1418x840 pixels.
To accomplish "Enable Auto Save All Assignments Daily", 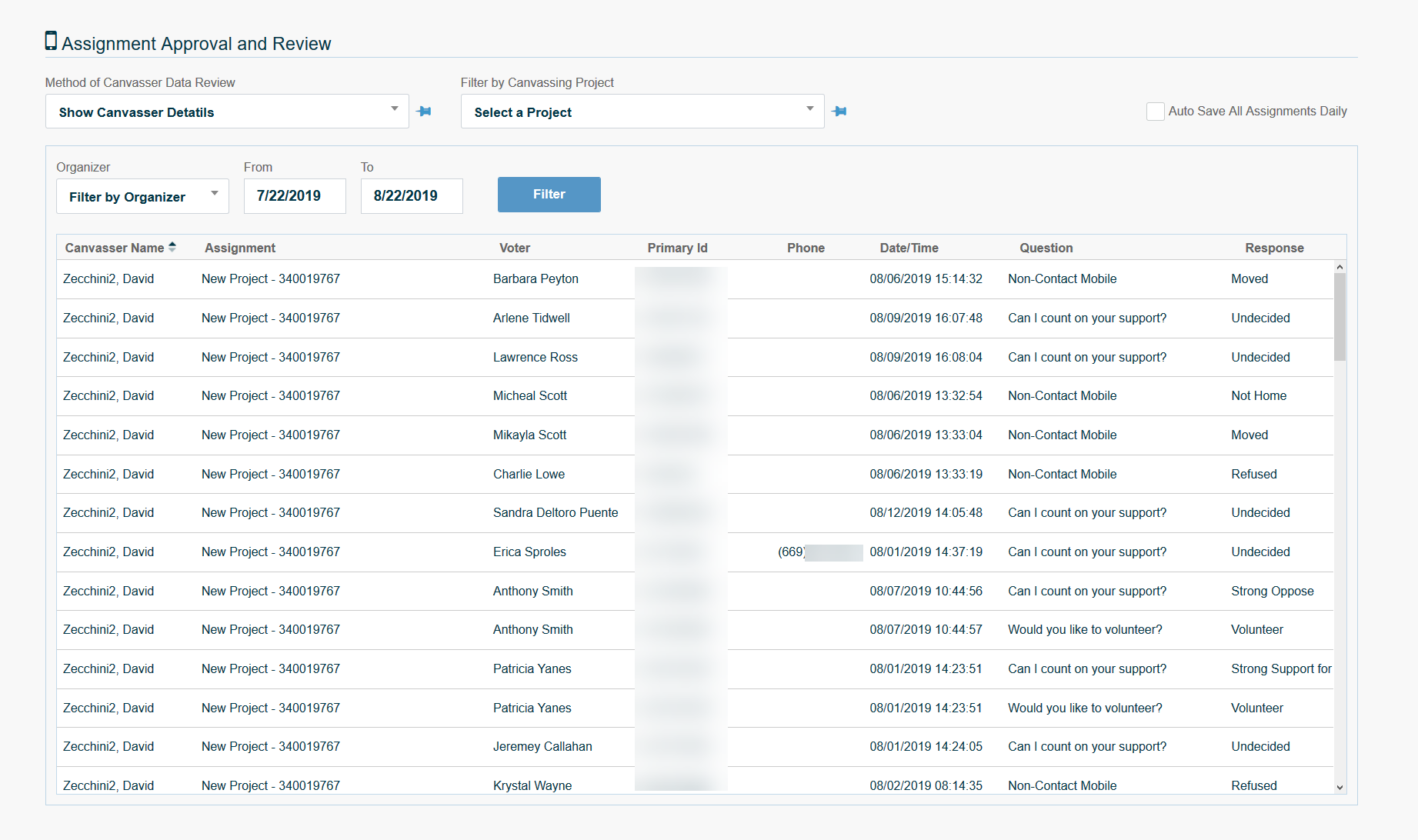I will click(x=1155, y=112).
